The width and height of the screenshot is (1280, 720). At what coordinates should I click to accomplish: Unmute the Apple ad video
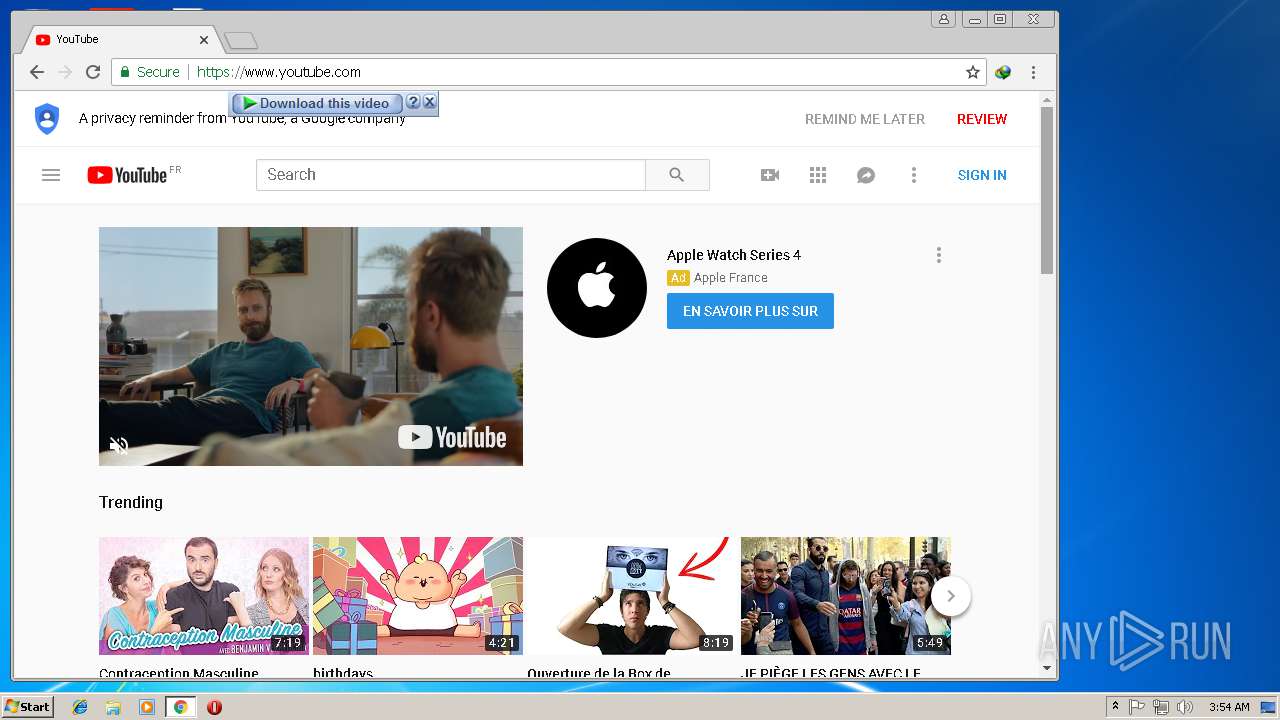tap(119, 445)
